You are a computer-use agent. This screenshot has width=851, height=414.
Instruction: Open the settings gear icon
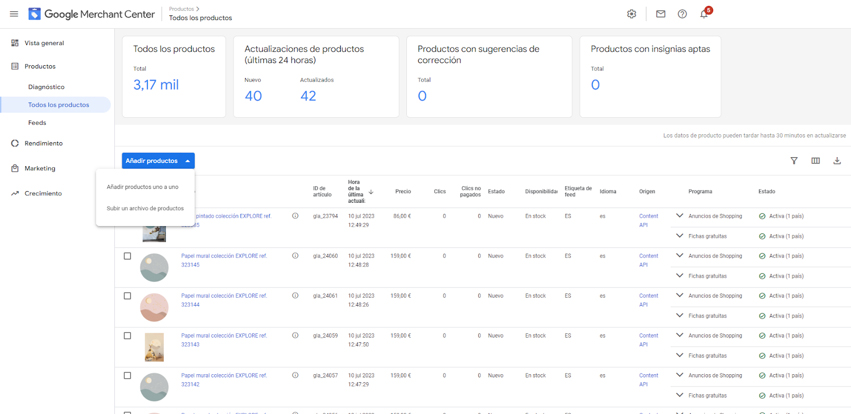coord(631,14)
